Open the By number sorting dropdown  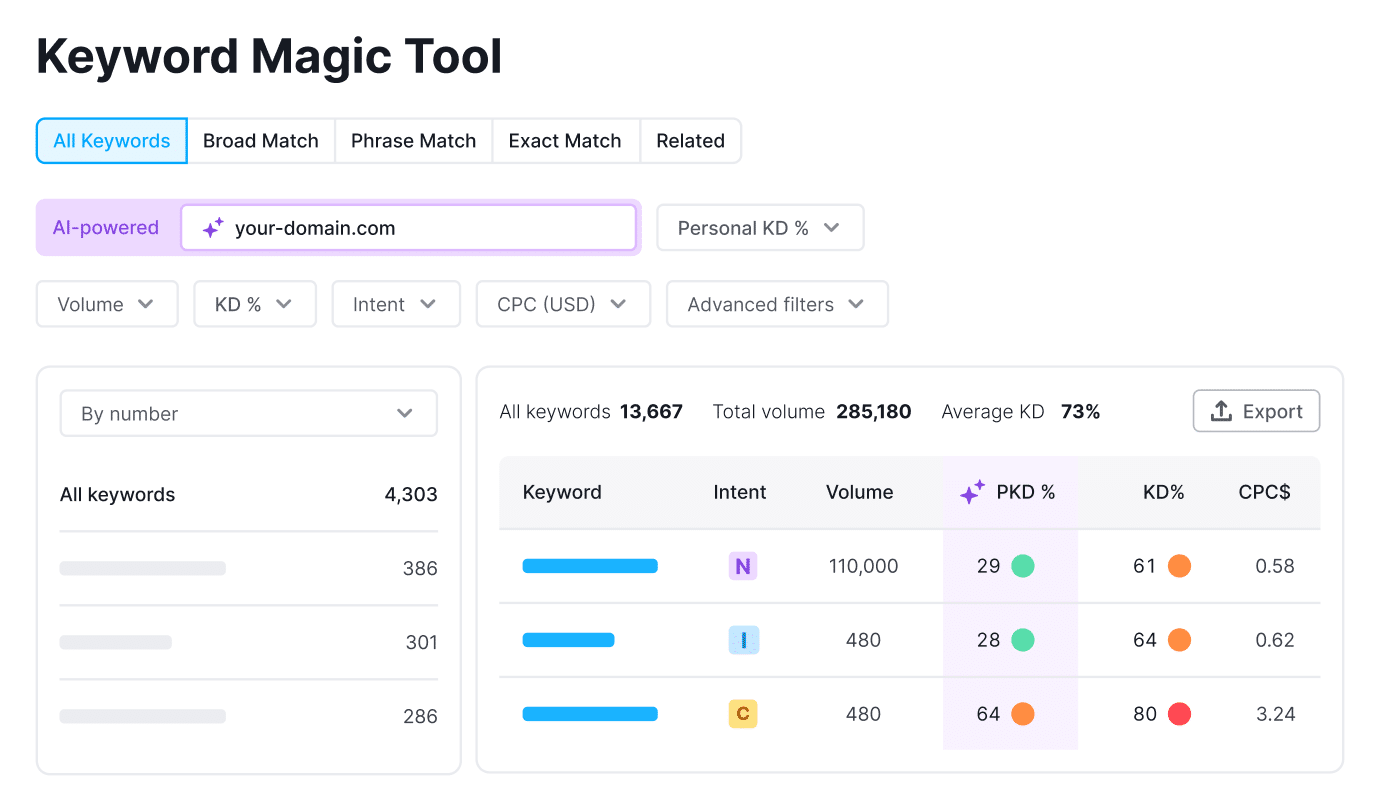click(249, 413)
